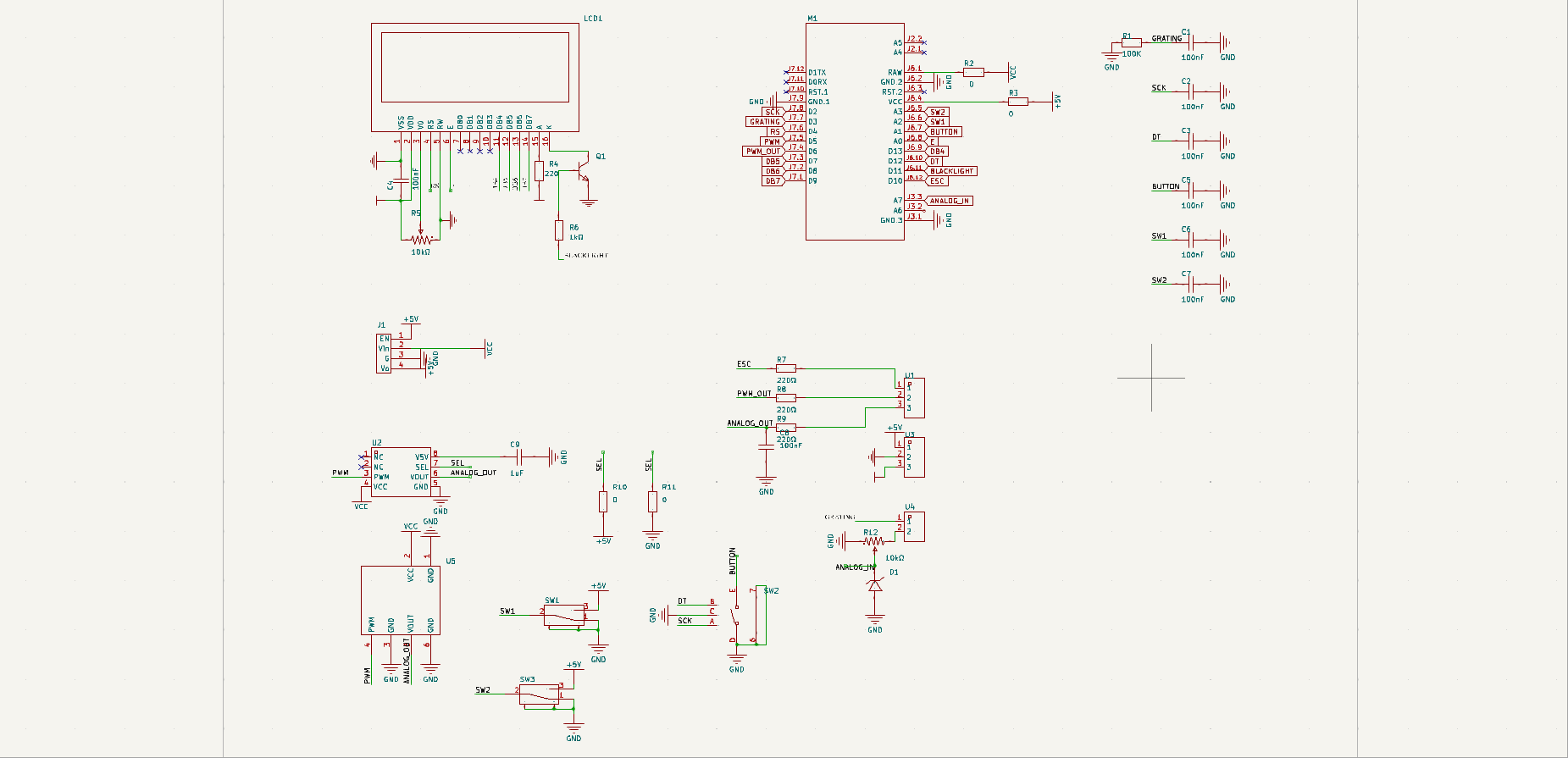Viewport: 1568px width, 758px height.
Task: Click resistor R1 100K symbol
Action: pos(1132,42)
